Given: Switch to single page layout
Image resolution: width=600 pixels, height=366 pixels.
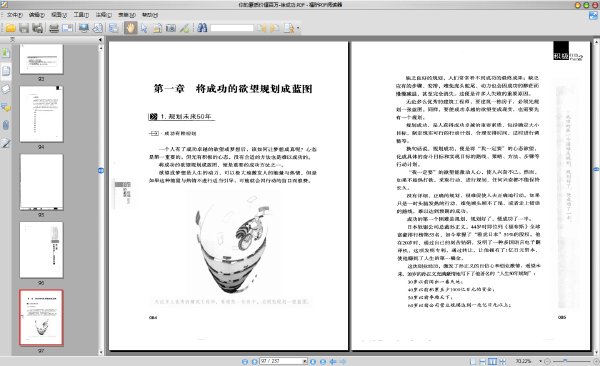Looking at the screenshot, I should [473, 361].
